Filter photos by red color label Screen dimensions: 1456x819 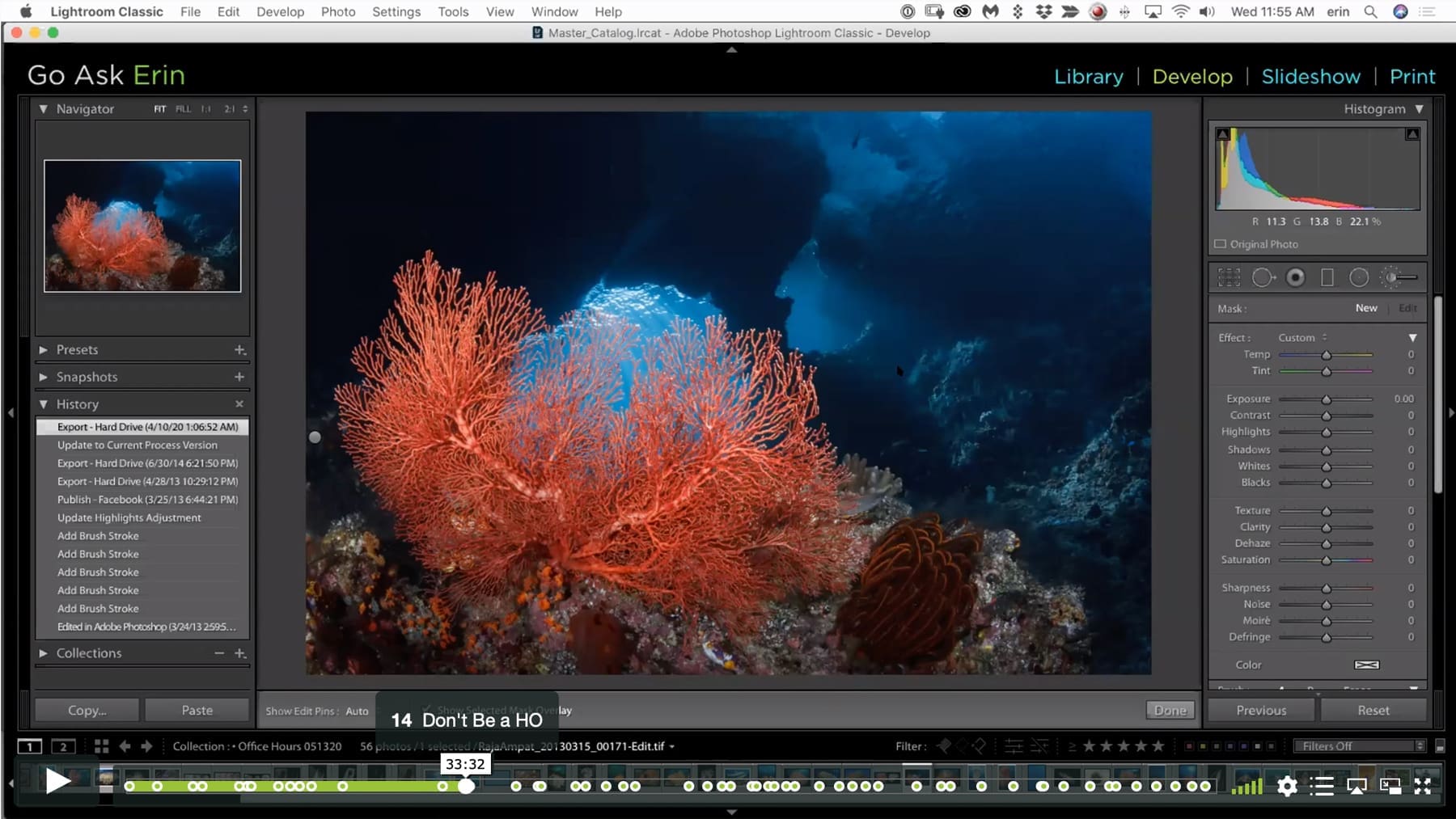1187,746
